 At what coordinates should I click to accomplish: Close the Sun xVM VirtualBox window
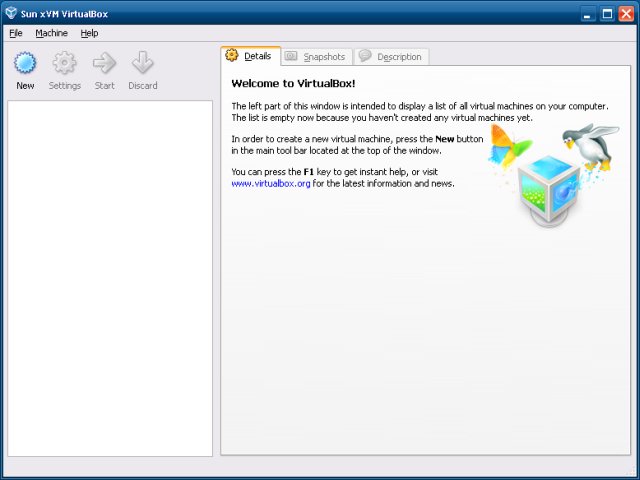click(x=627, y=14)
